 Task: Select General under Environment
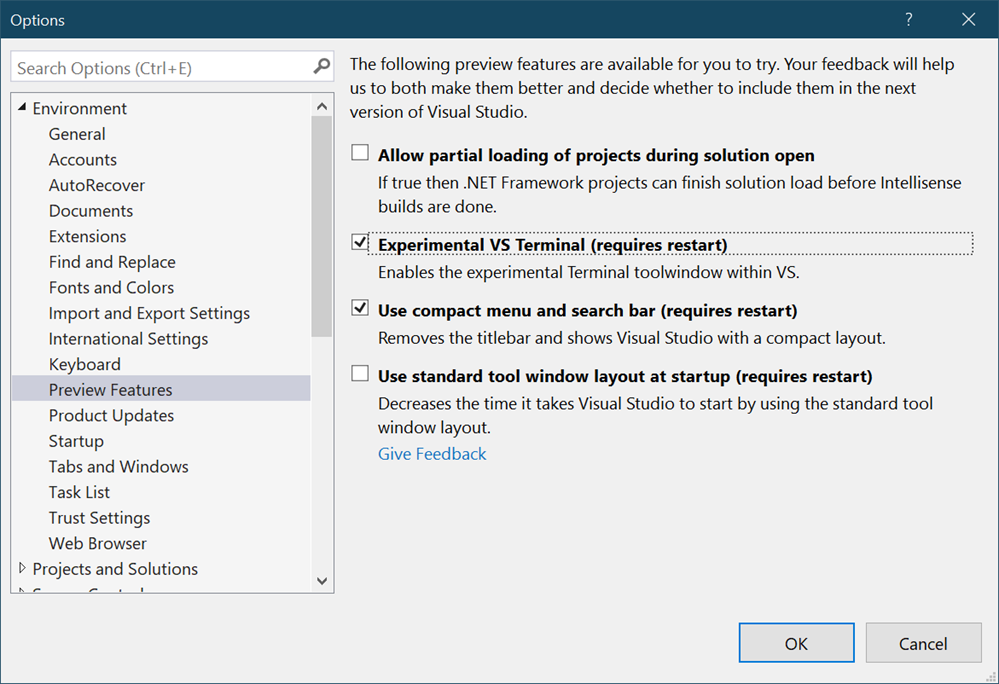point(77,134)
